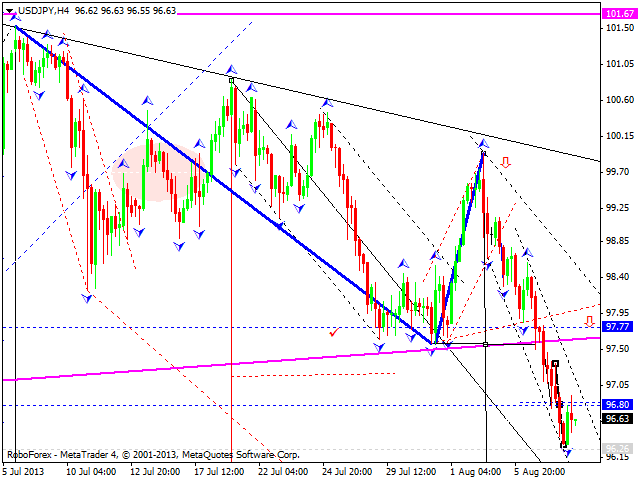Screen dimensions: 640x480
Task: Click the 101.50 price axis value
Action: pos(620,28)
